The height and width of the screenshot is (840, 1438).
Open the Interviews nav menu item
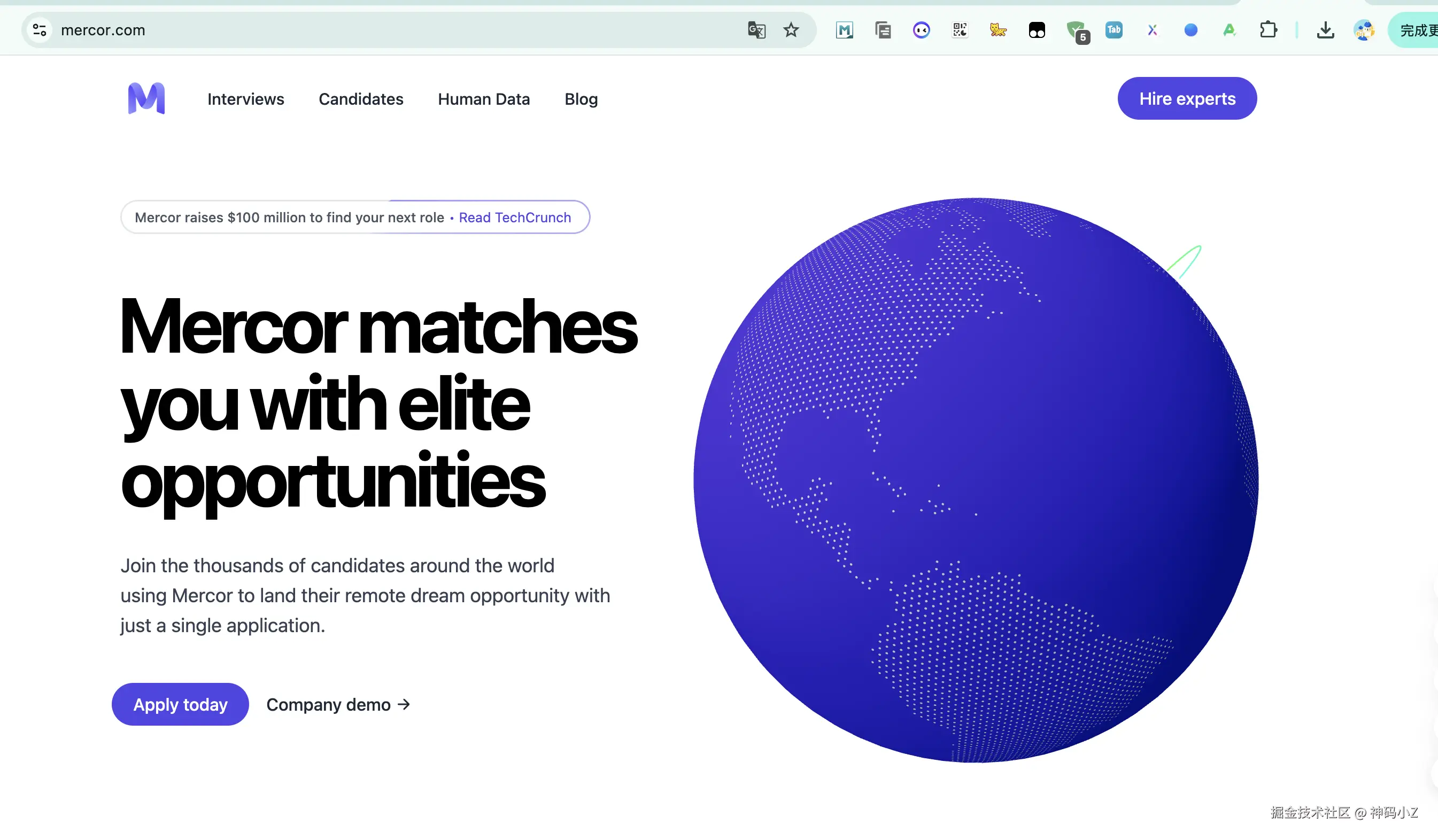pos(245,99)
